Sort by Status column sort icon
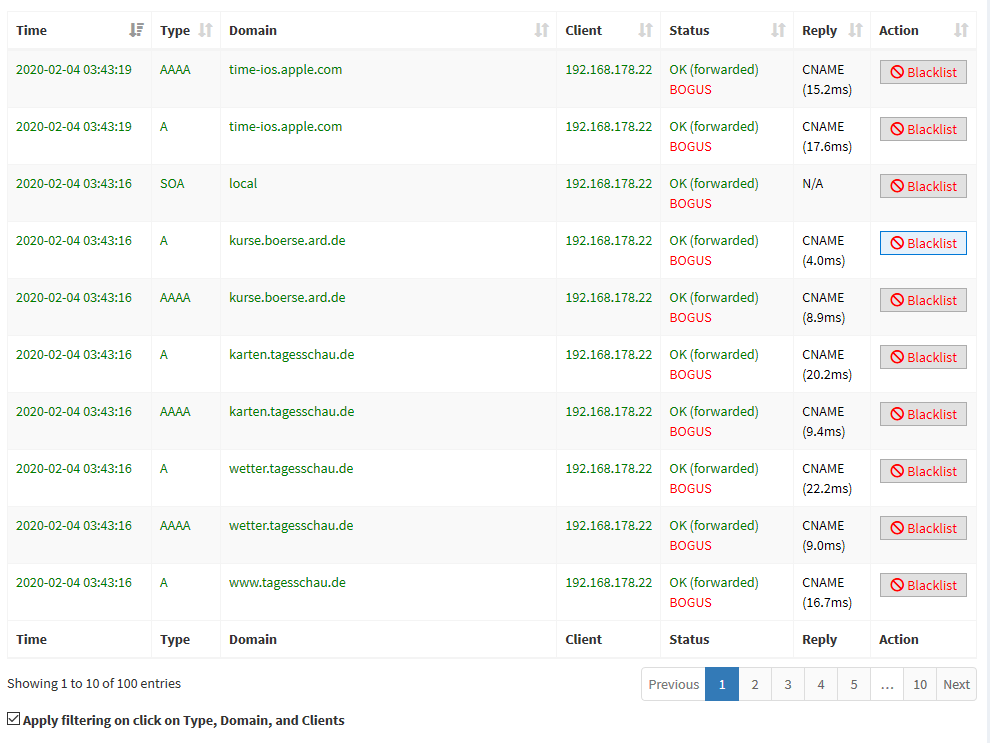This screenshot has height=743, width=990. [x=778, y=30]
